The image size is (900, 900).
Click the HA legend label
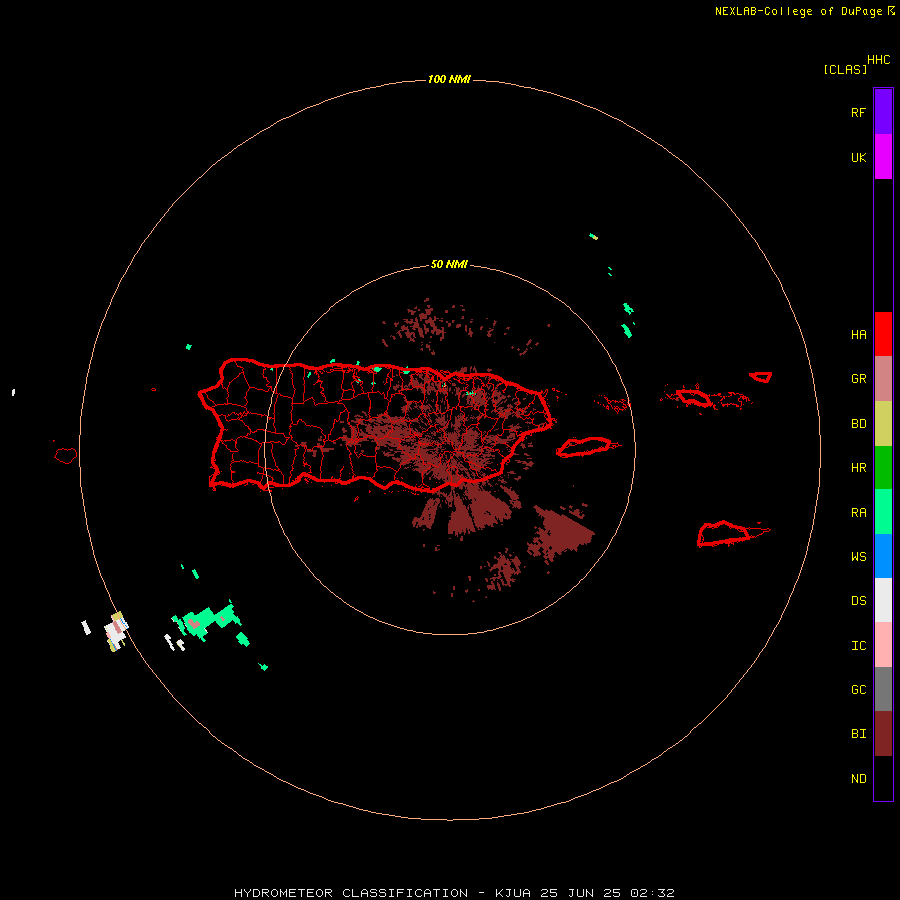pyautogui.click(x=858, y=334)
